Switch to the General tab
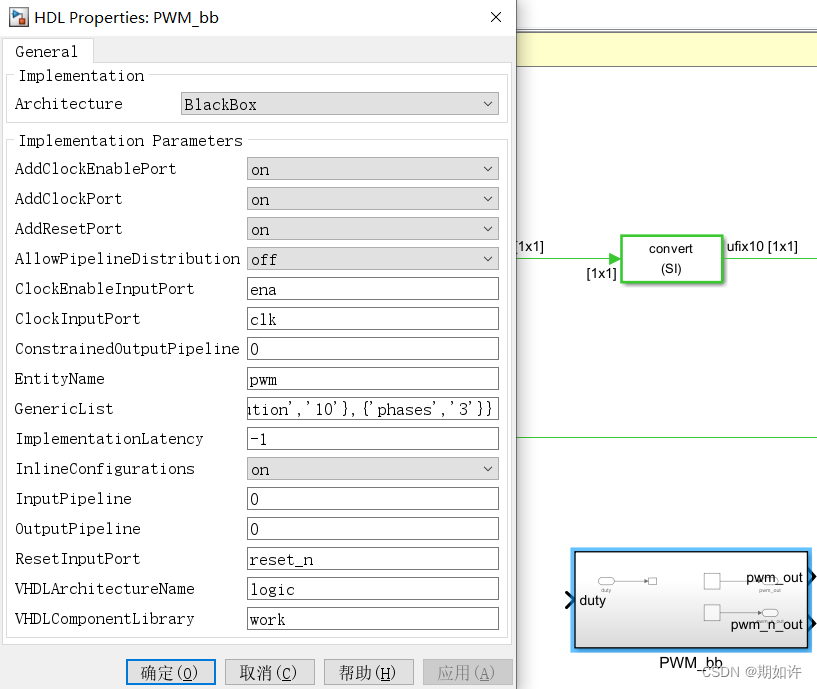This screenshot has width=817, height=689. click(47, 51)
